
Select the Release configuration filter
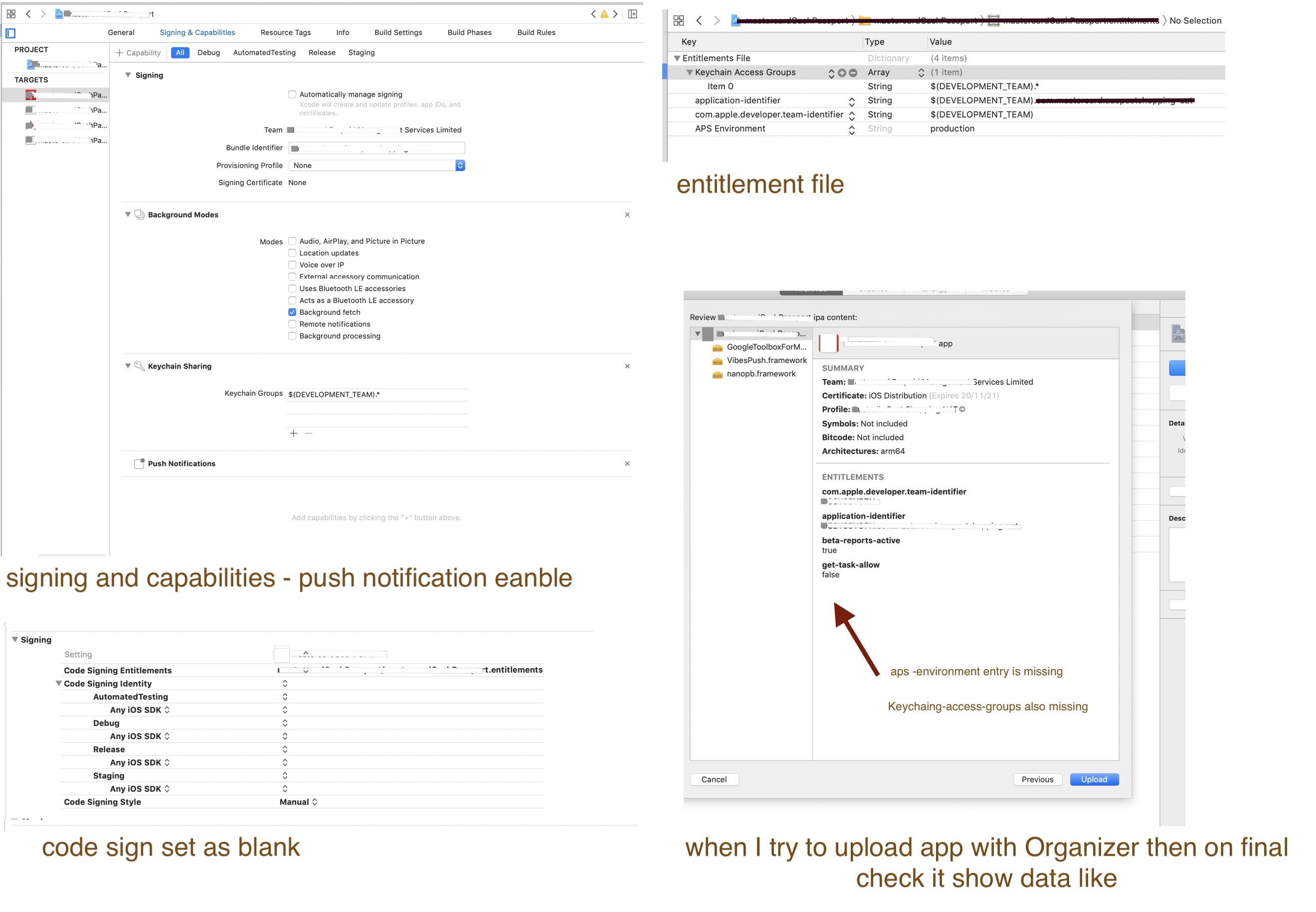pyautogui.click(x=322, y=52)
